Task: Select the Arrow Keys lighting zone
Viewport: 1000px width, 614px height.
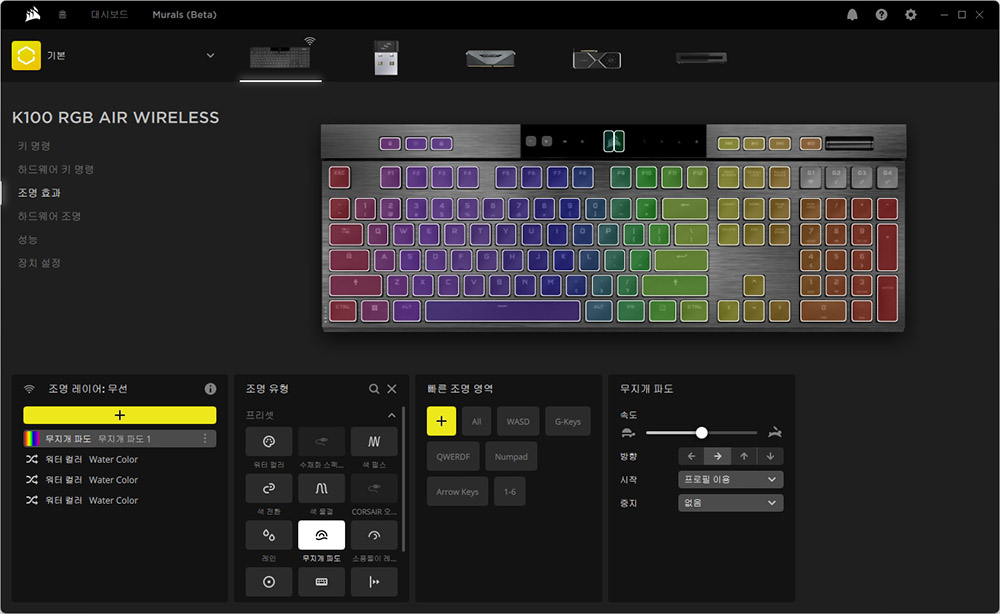Action: (x=457, y=492)
